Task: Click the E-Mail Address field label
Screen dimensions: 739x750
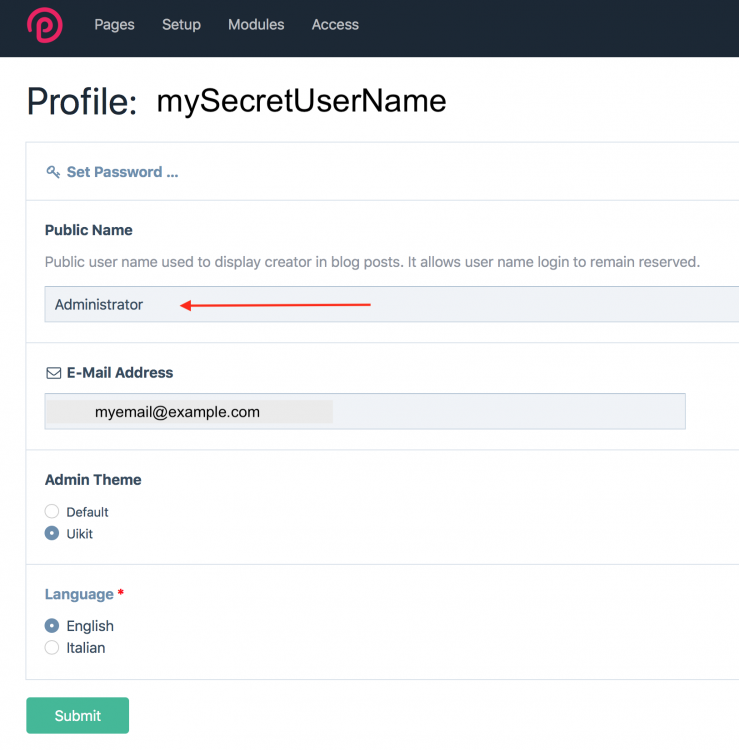Action: (x=120, y=373)
